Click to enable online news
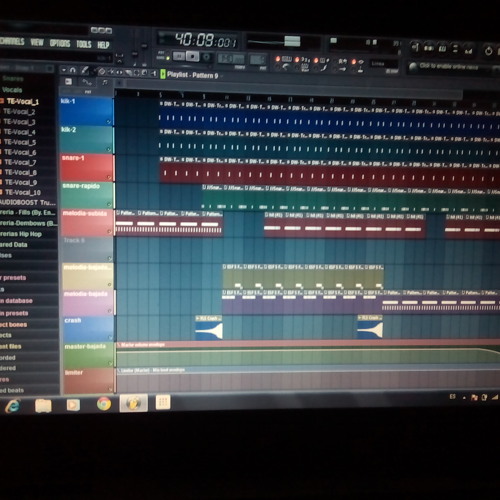The width and height of the screenshot is (500, 500). tap(448, 66)
